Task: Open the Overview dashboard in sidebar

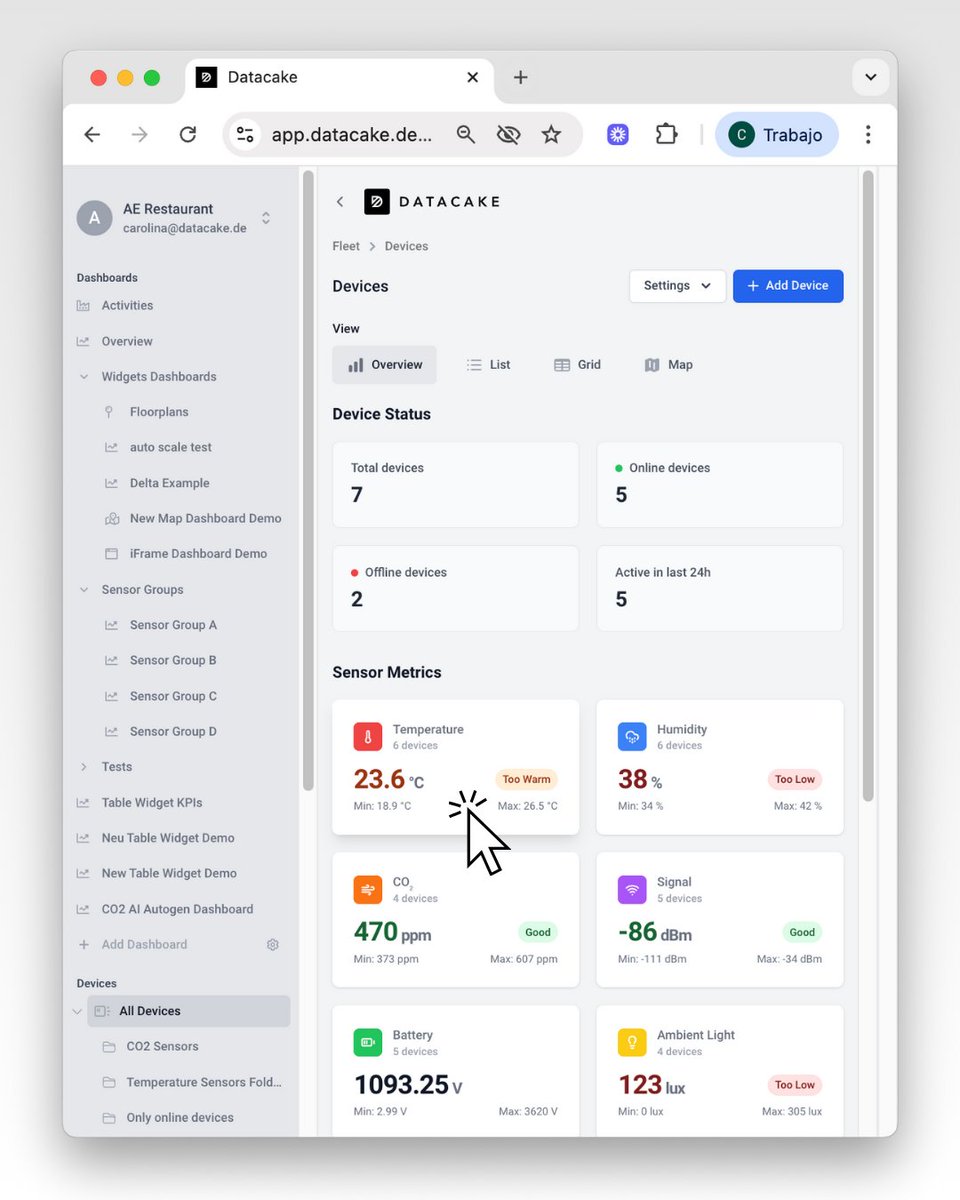Action: coord(127,341)
